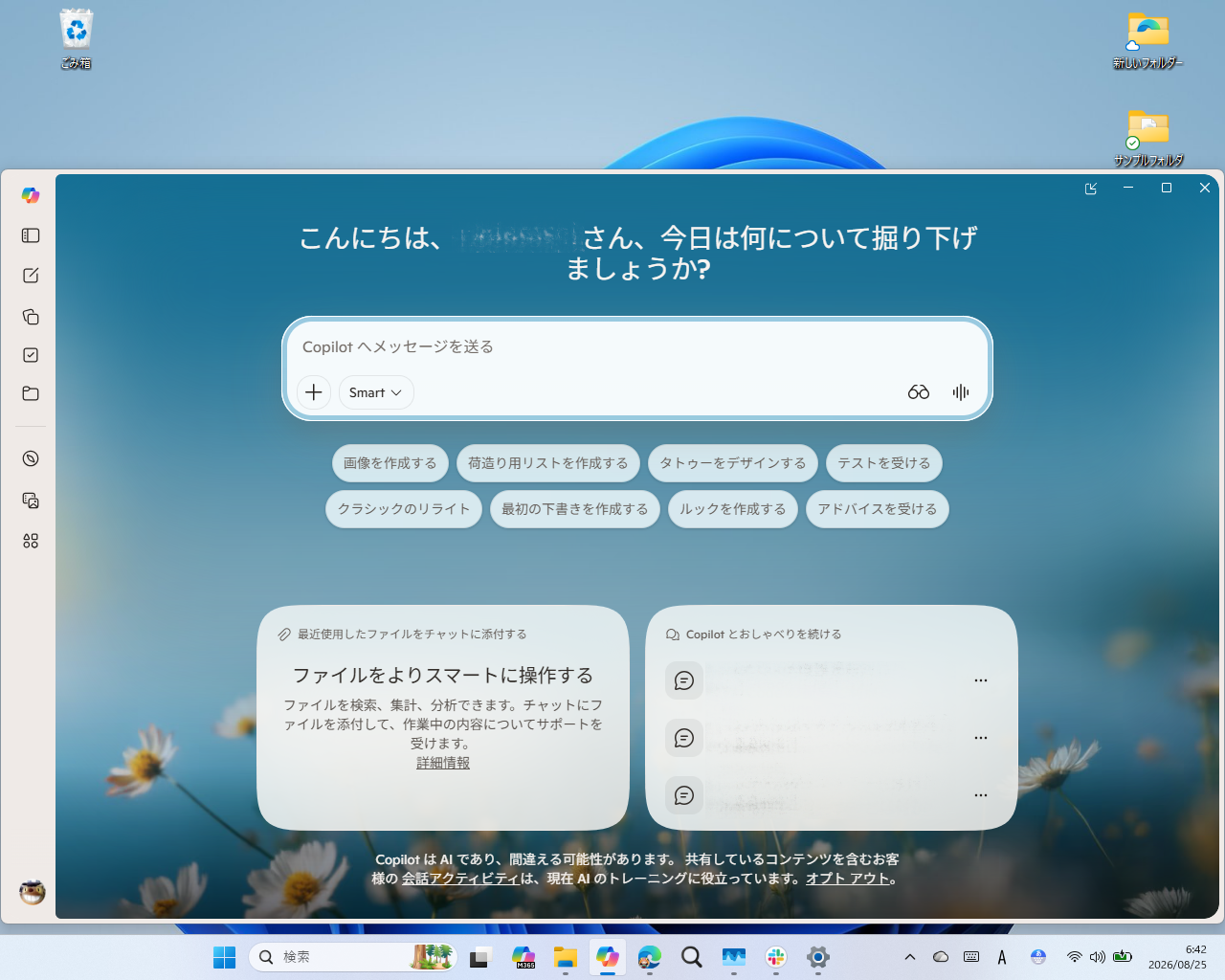The height and width of the screenshot is (980, 1225).
Task: Click 最近使用したファイルをチャットに添付する header
Action: click(412, 635)
